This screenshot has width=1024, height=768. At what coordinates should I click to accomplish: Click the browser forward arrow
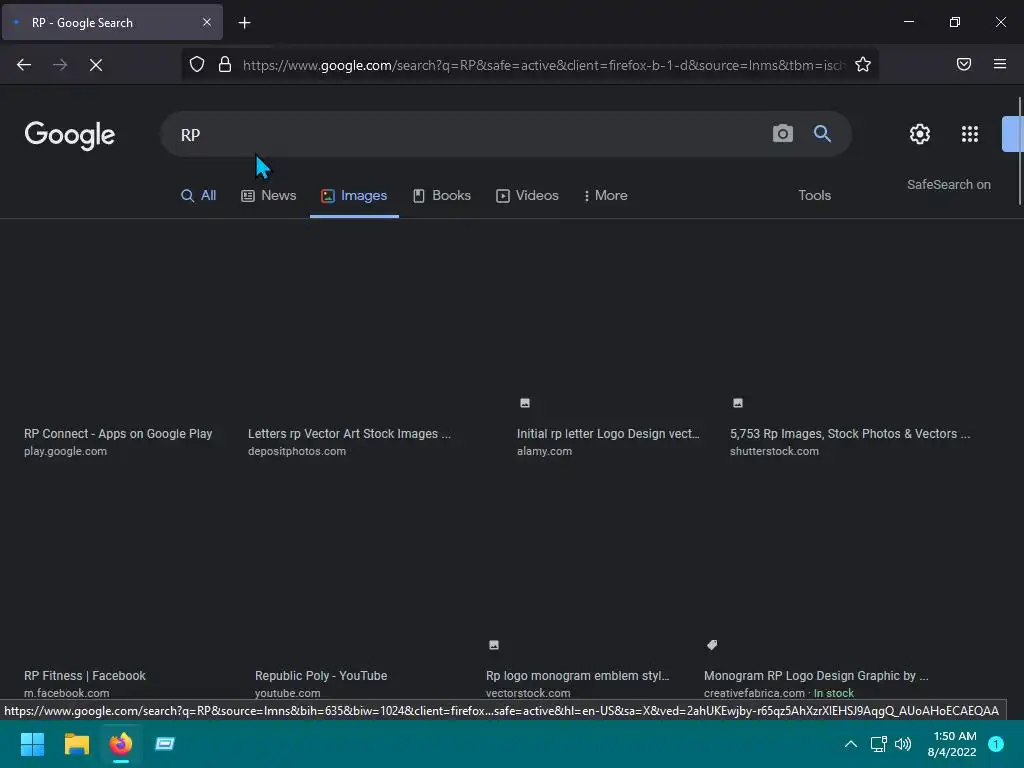60,65
